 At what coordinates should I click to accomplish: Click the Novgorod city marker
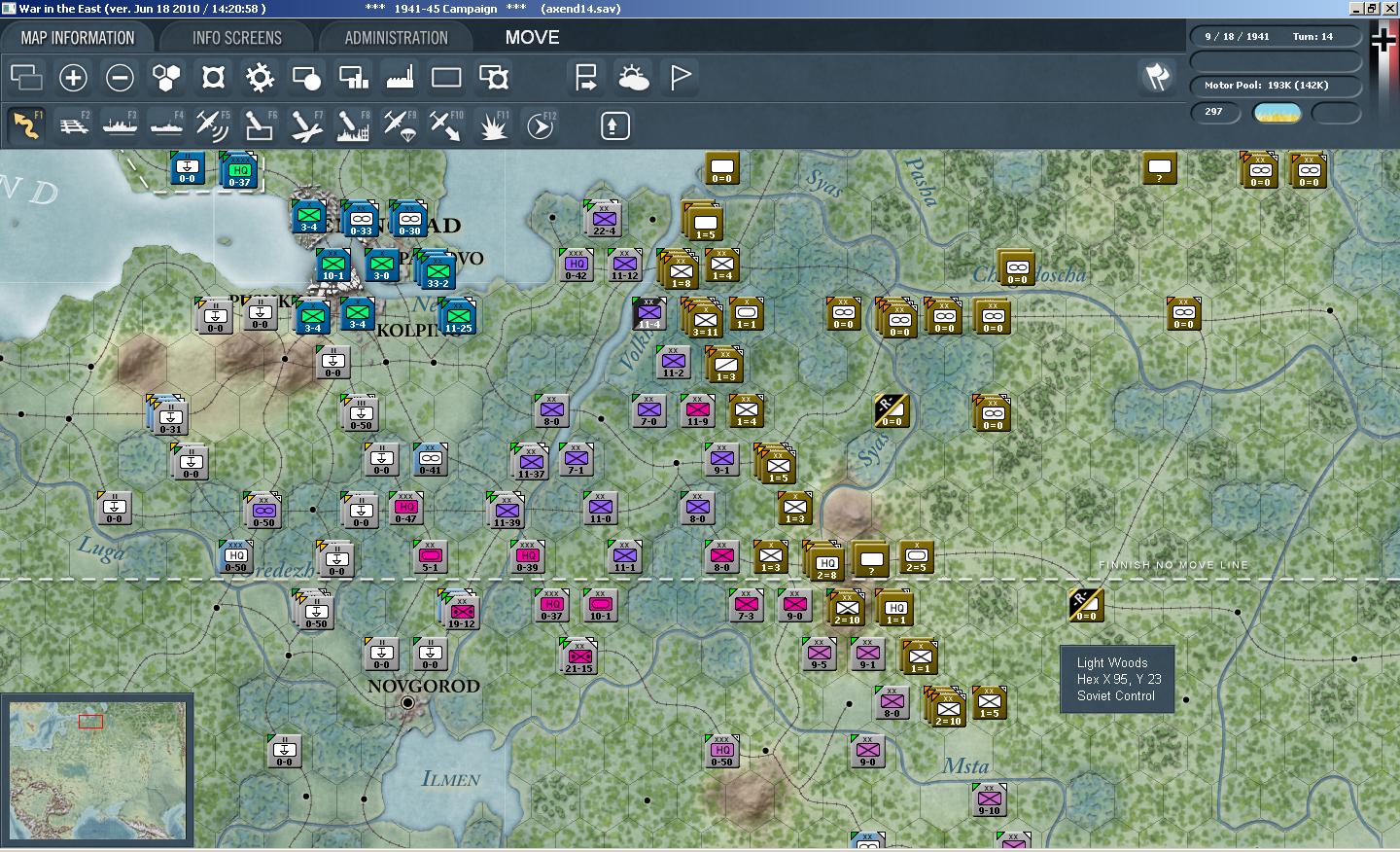tap(407, 702)
